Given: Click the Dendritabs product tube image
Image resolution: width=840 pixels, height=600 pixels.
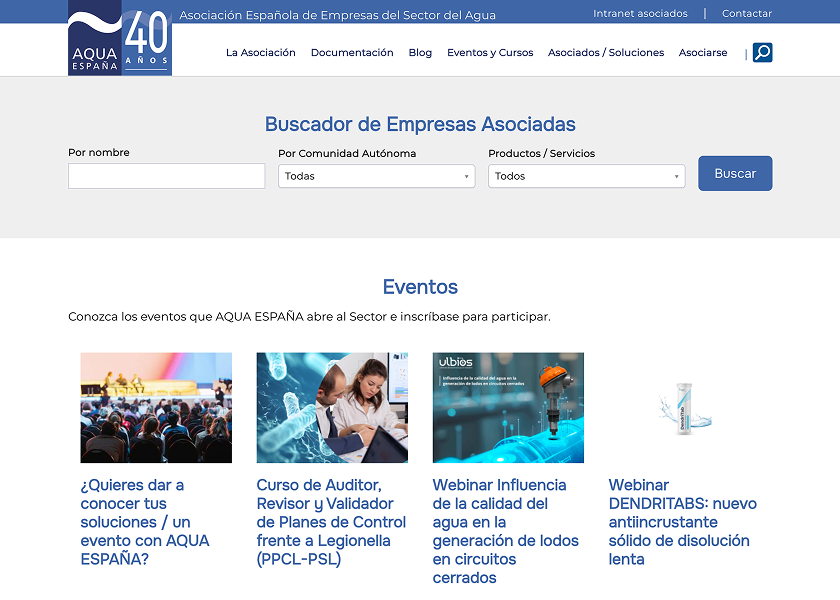Looking at the screenshot, I should click(684, 407).
